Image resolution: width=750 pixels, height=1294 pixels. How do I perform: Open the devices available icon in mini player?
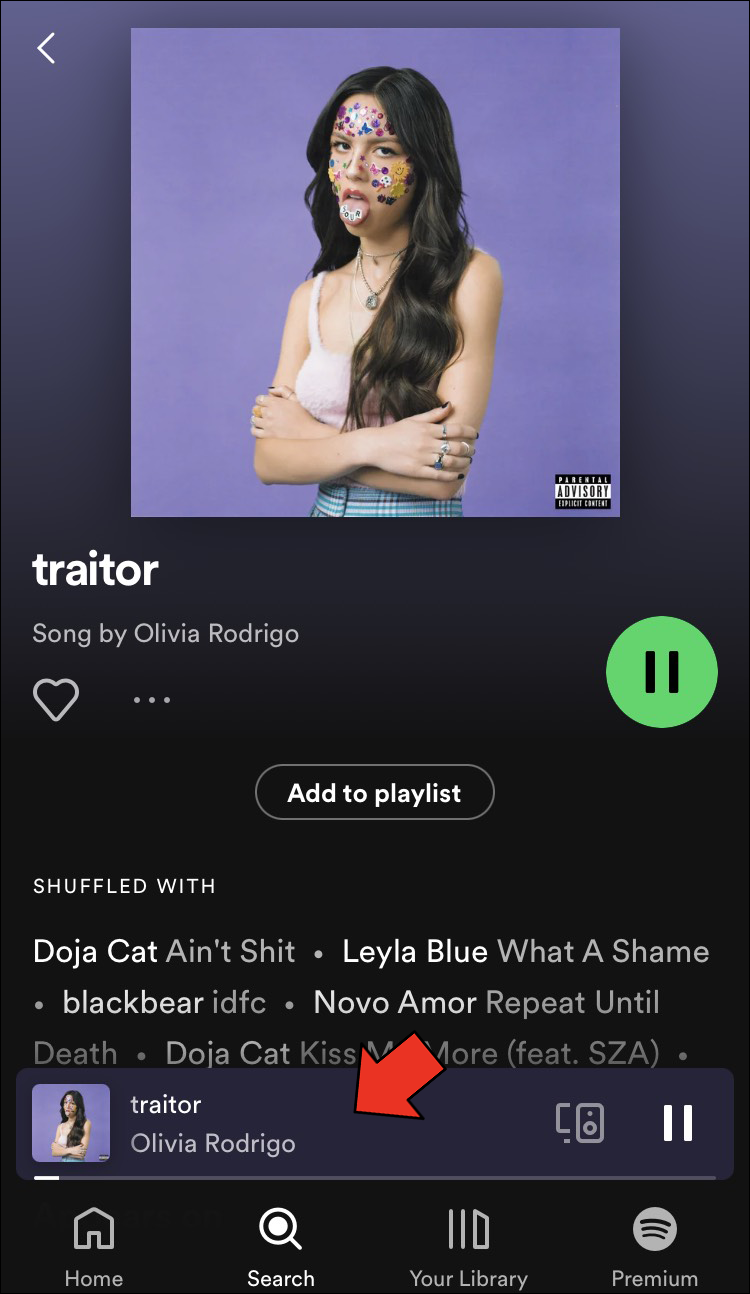(580, 1122)
